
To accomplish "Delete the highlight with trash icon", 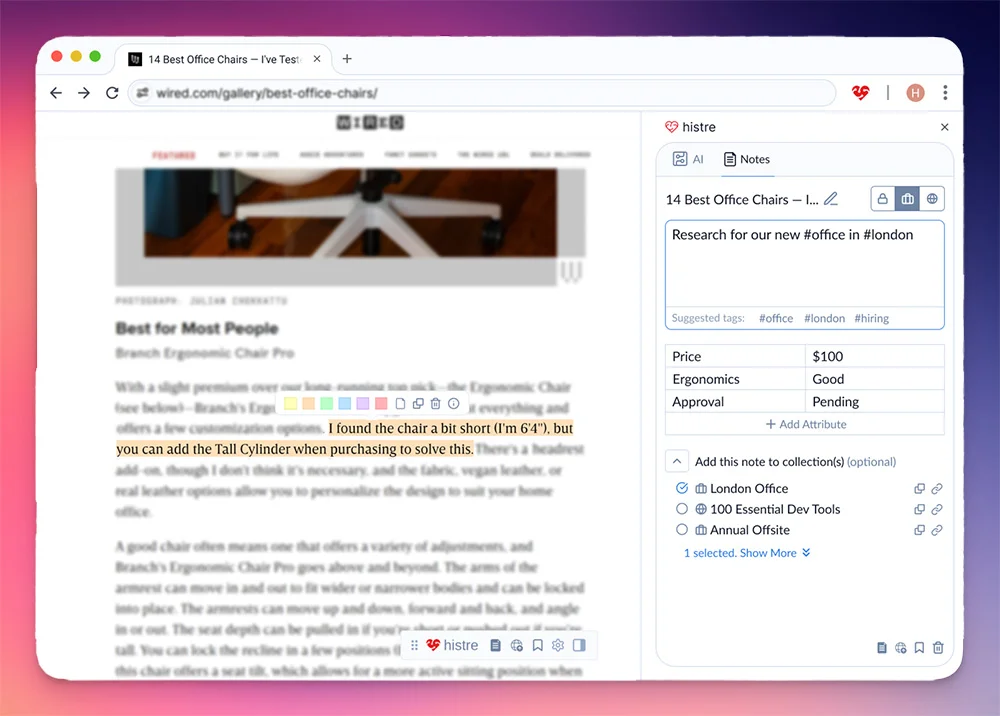I will click(436, 403).
